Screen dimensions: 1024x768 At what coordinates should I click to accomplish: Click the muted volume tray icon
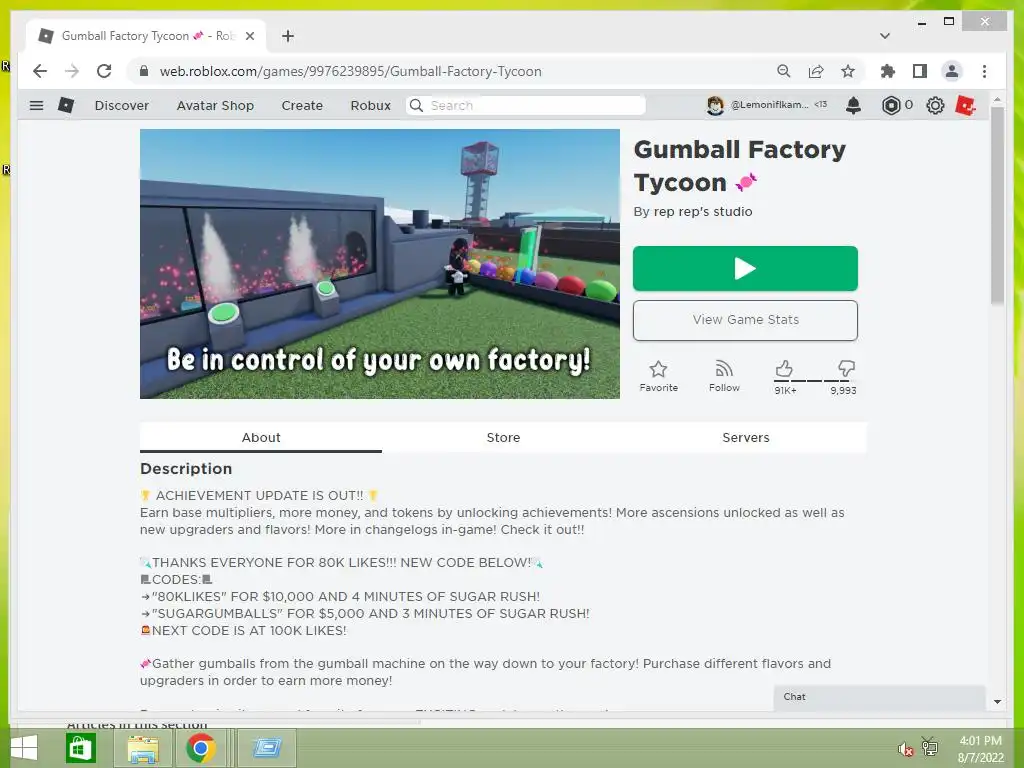[904, 749]
